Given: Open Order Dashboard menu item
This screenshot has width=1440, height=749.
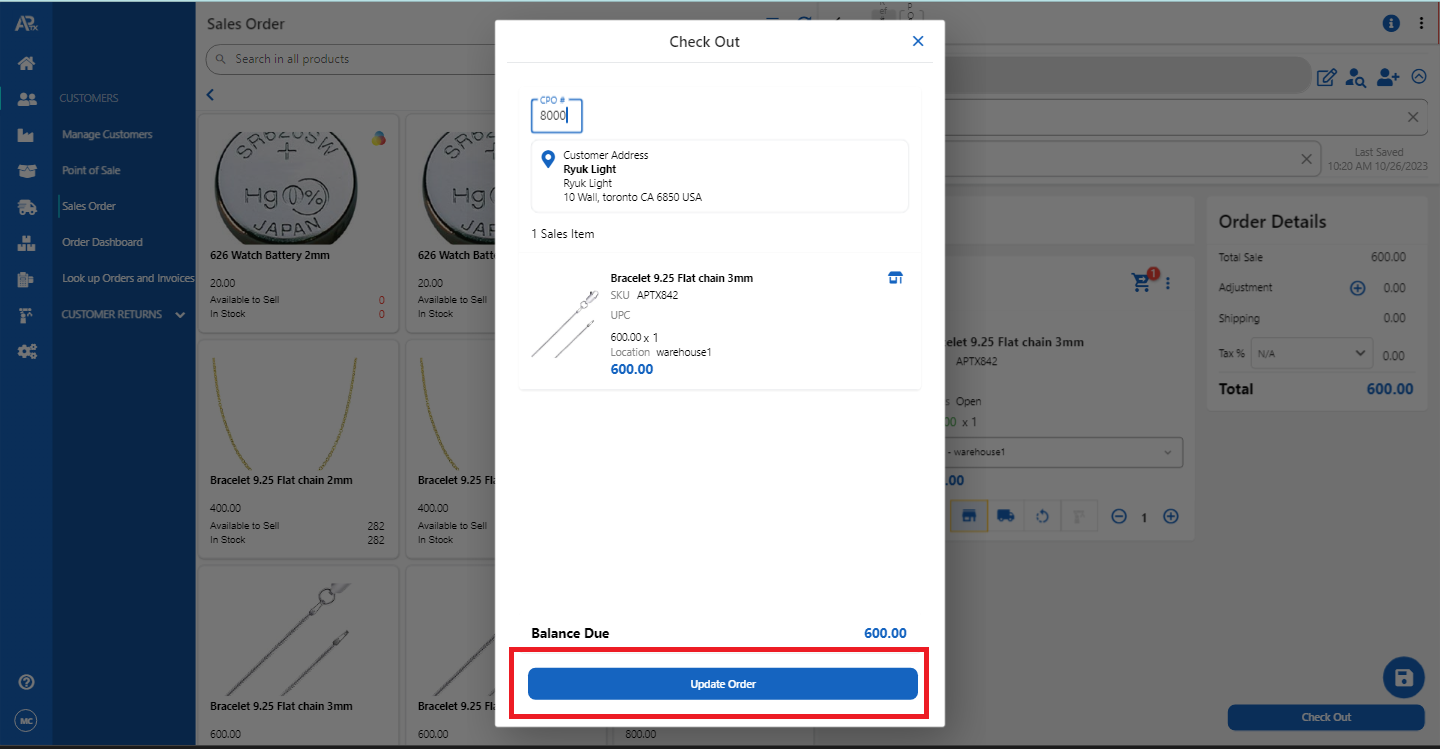Looking at the screenshot, I should pyautogui.click(x=102, y=242).
